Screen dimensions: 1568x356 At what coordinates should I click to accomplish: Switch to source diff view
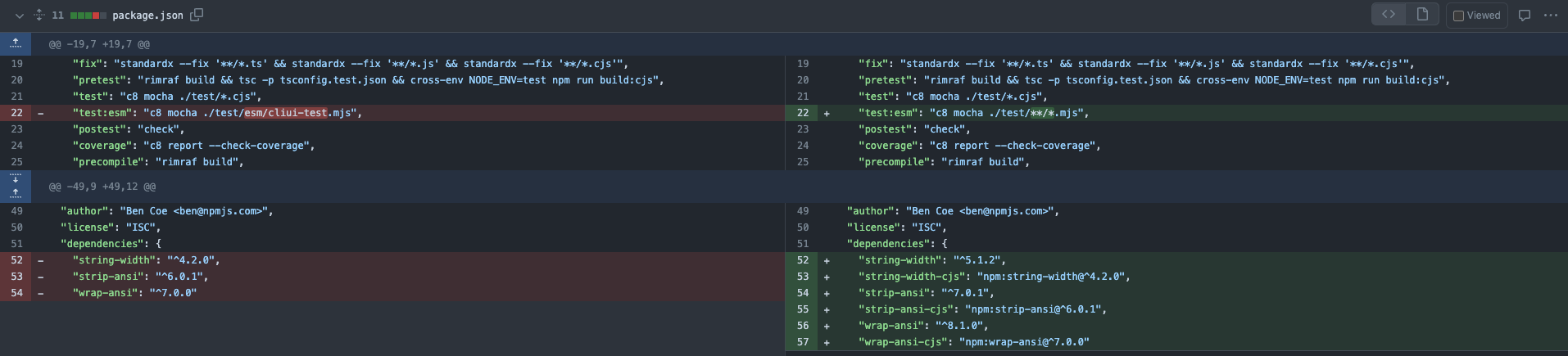pyautogui.click(x=1389, y=15)
